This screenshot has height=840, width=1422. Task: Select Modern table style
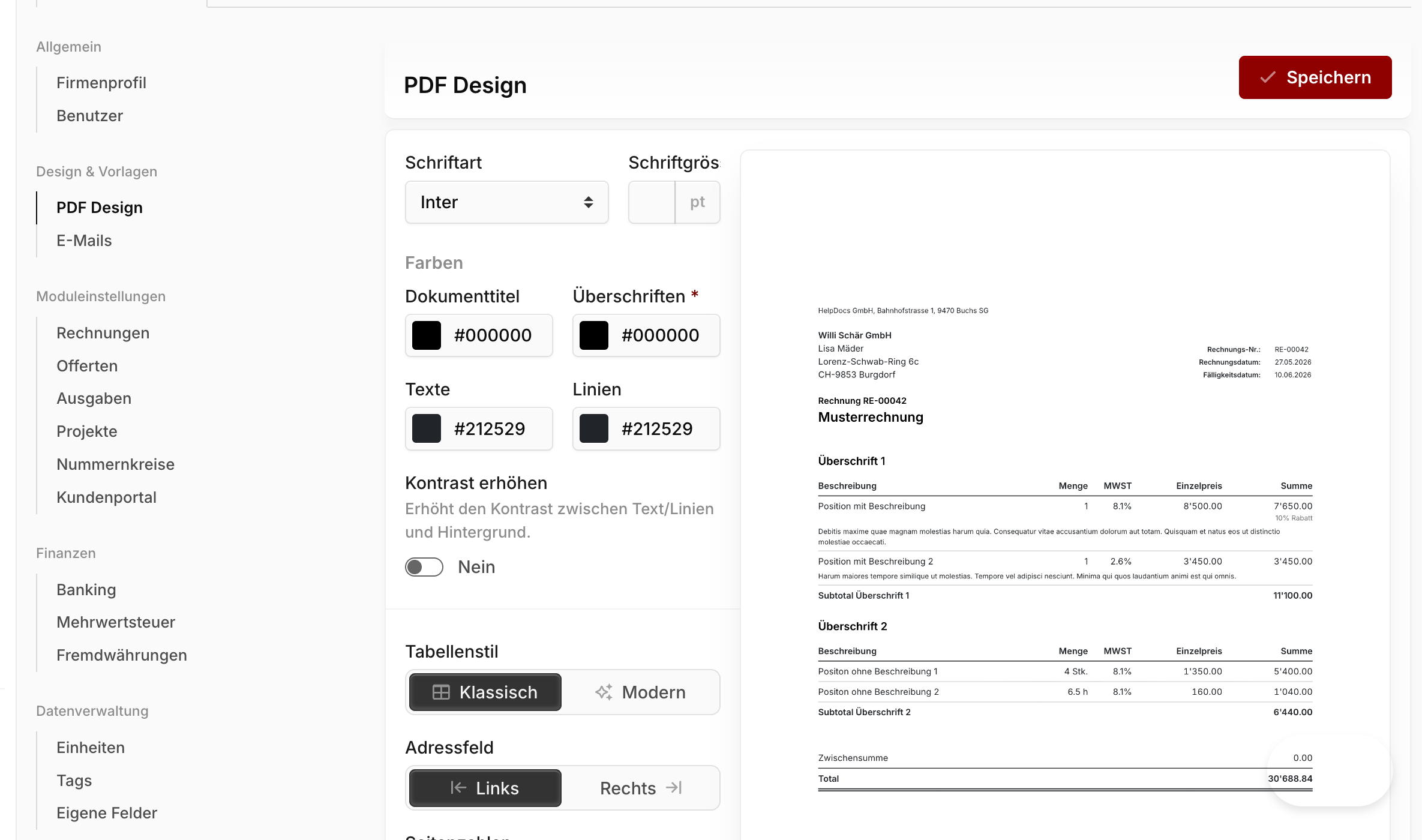pos(640,692)
